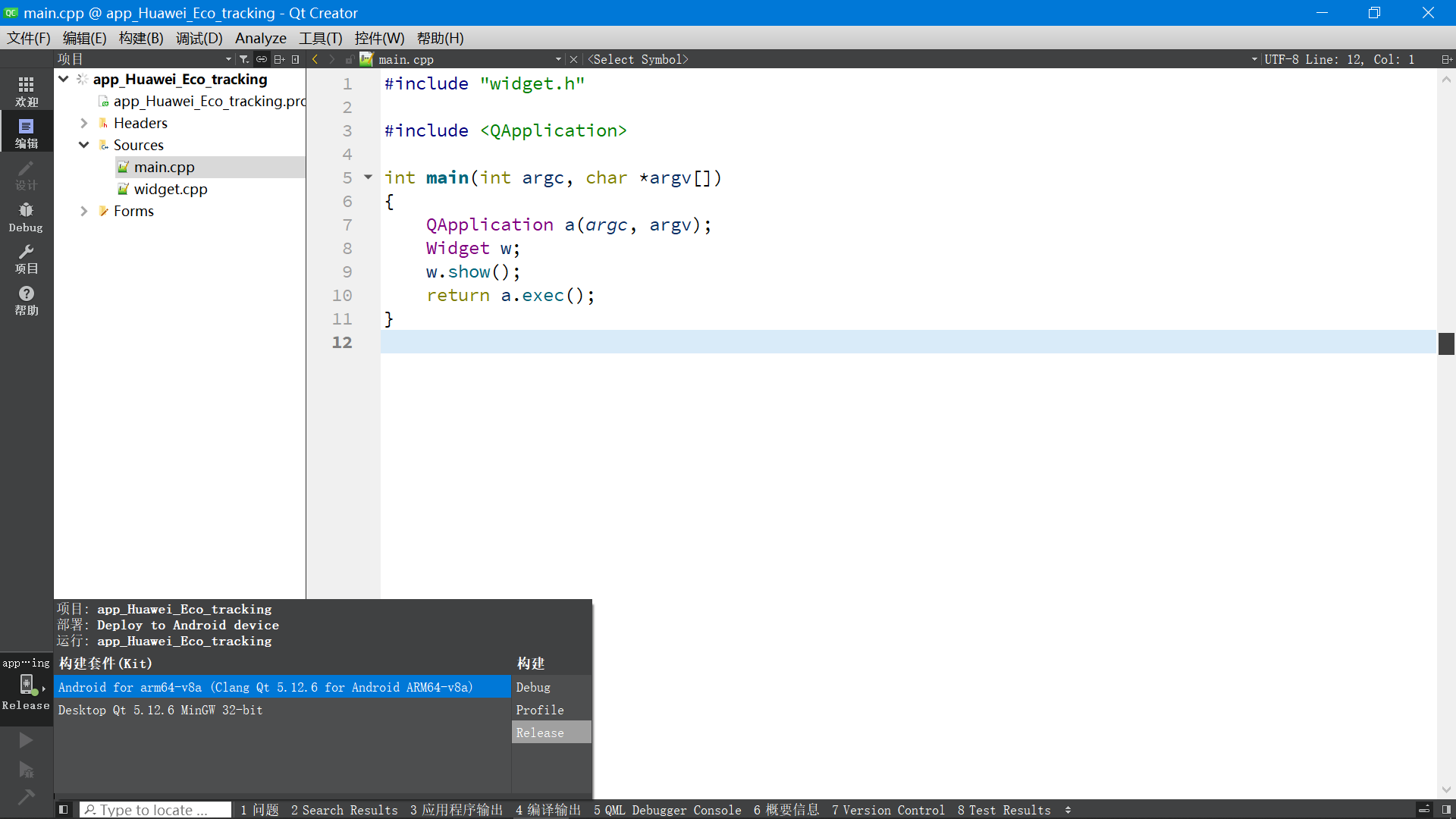The height and width of the screenshot is (819, 1456).
Task: Open the 构建 Build menu
Action: pyautogui.click(x=140, y=38)
